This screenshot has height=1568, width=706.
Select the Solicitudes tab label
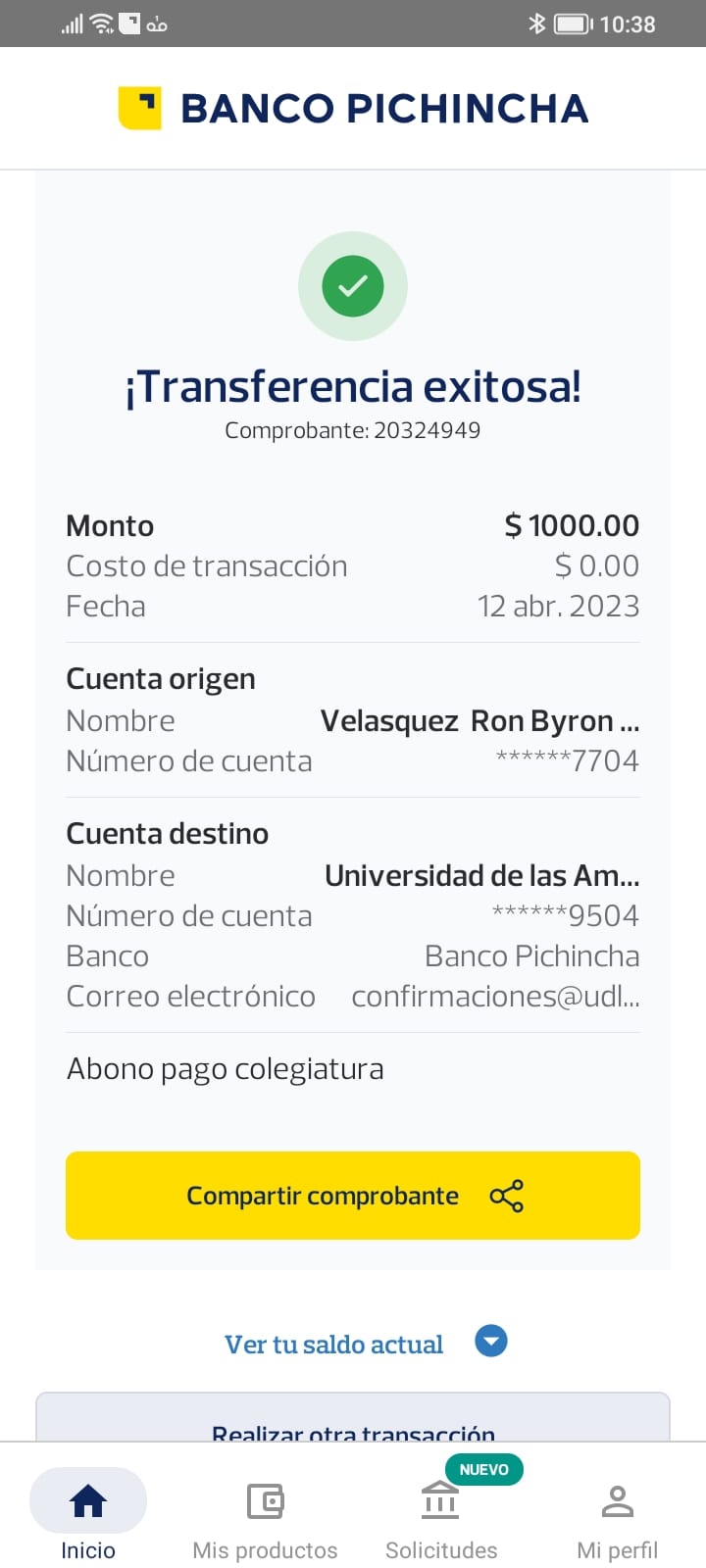pyautogui.click(x=440, y=1550)
